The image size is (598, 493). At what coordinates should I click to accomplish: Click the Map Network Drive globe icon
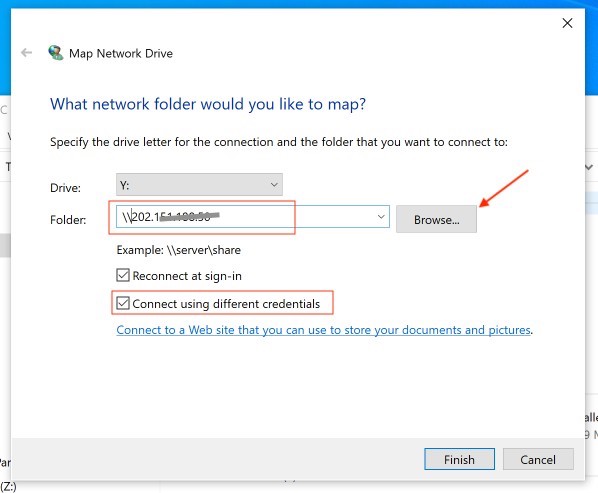pyautogui.click(x=56, y=53)
